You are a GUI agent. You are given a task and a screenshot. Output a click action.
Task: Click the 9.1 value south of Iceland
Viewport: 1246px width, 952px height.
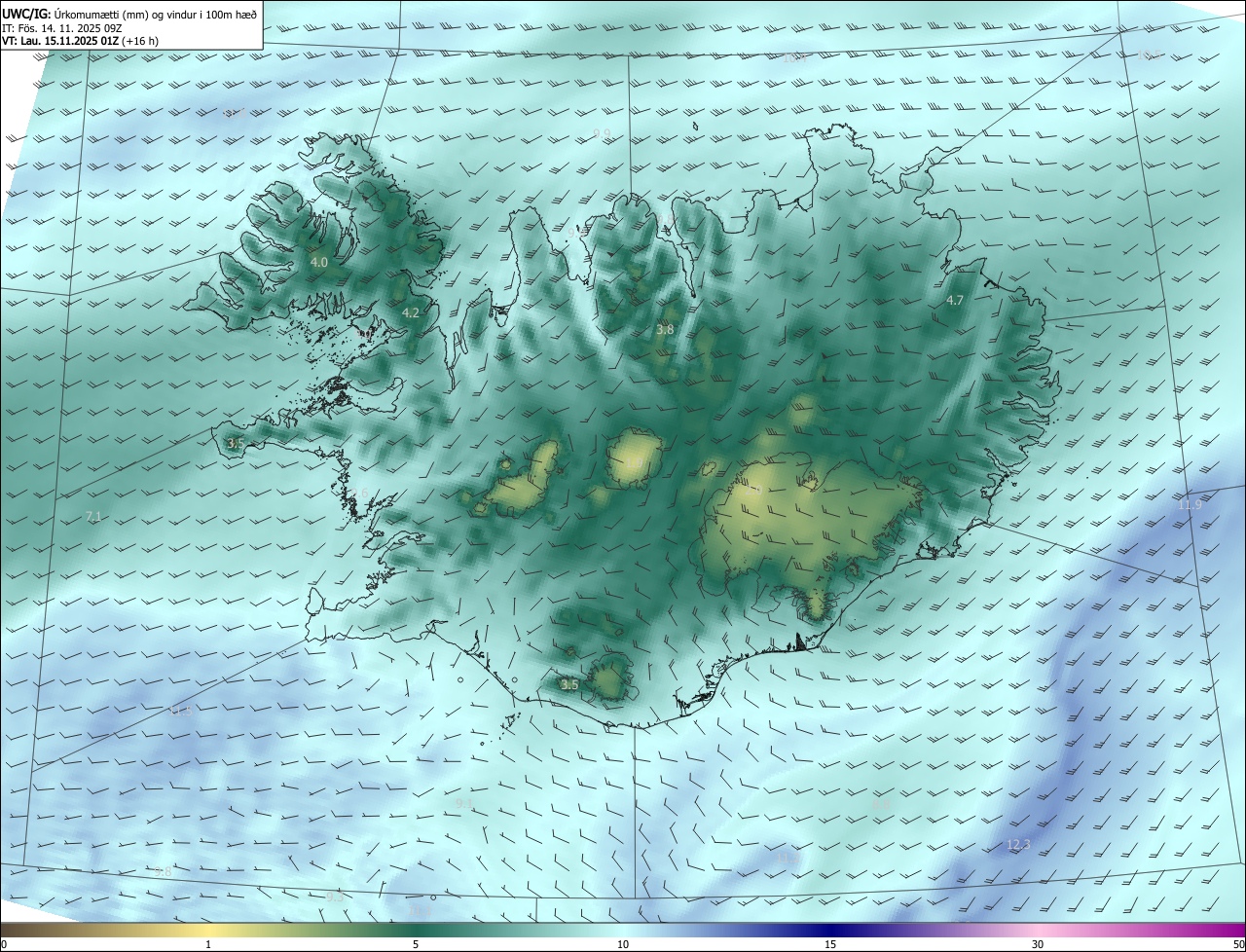(464, 803)
